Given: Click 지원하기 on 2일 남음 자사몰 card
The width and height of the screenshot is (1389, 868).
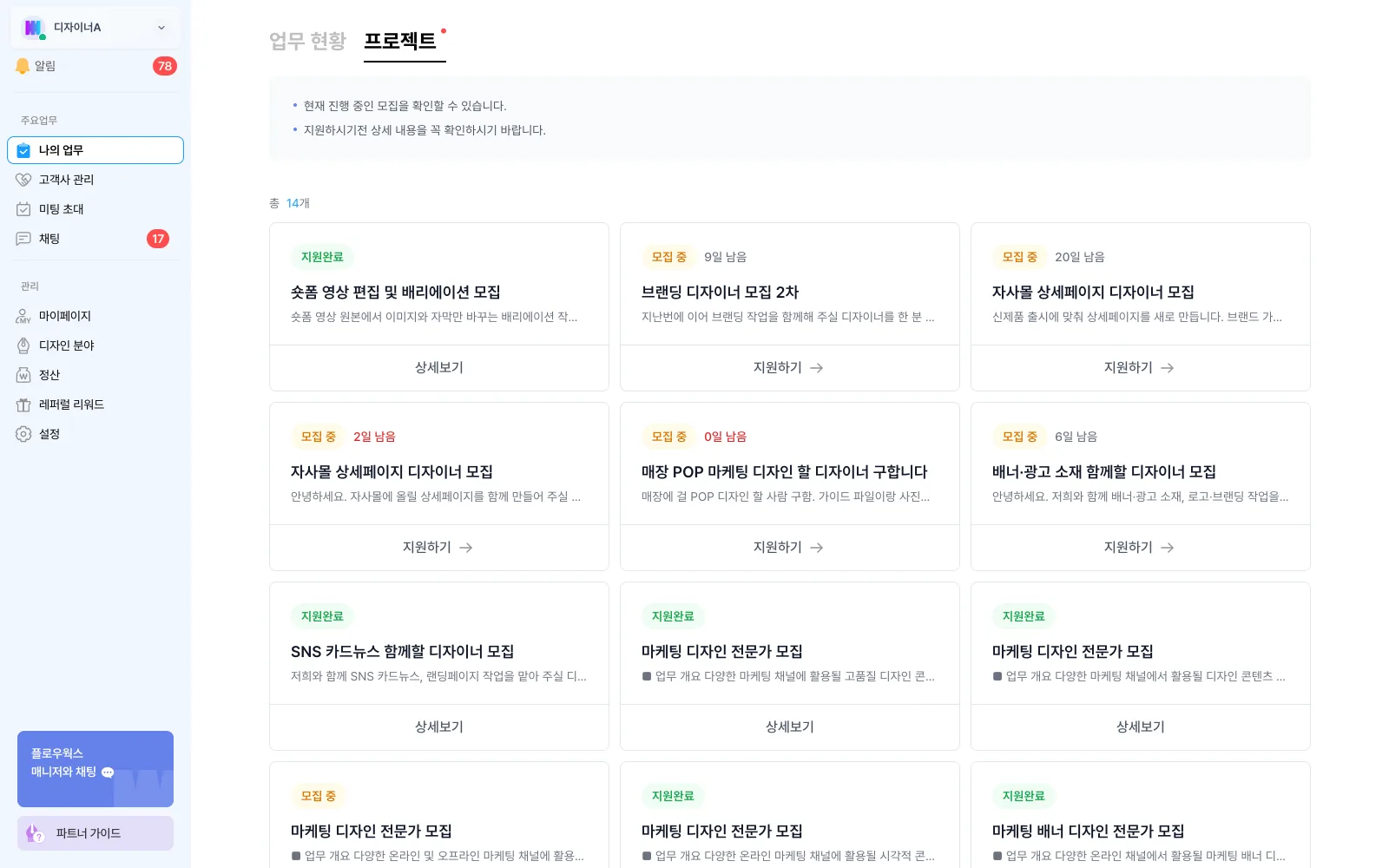Looking at the screenshot, I should pos(439,548).
